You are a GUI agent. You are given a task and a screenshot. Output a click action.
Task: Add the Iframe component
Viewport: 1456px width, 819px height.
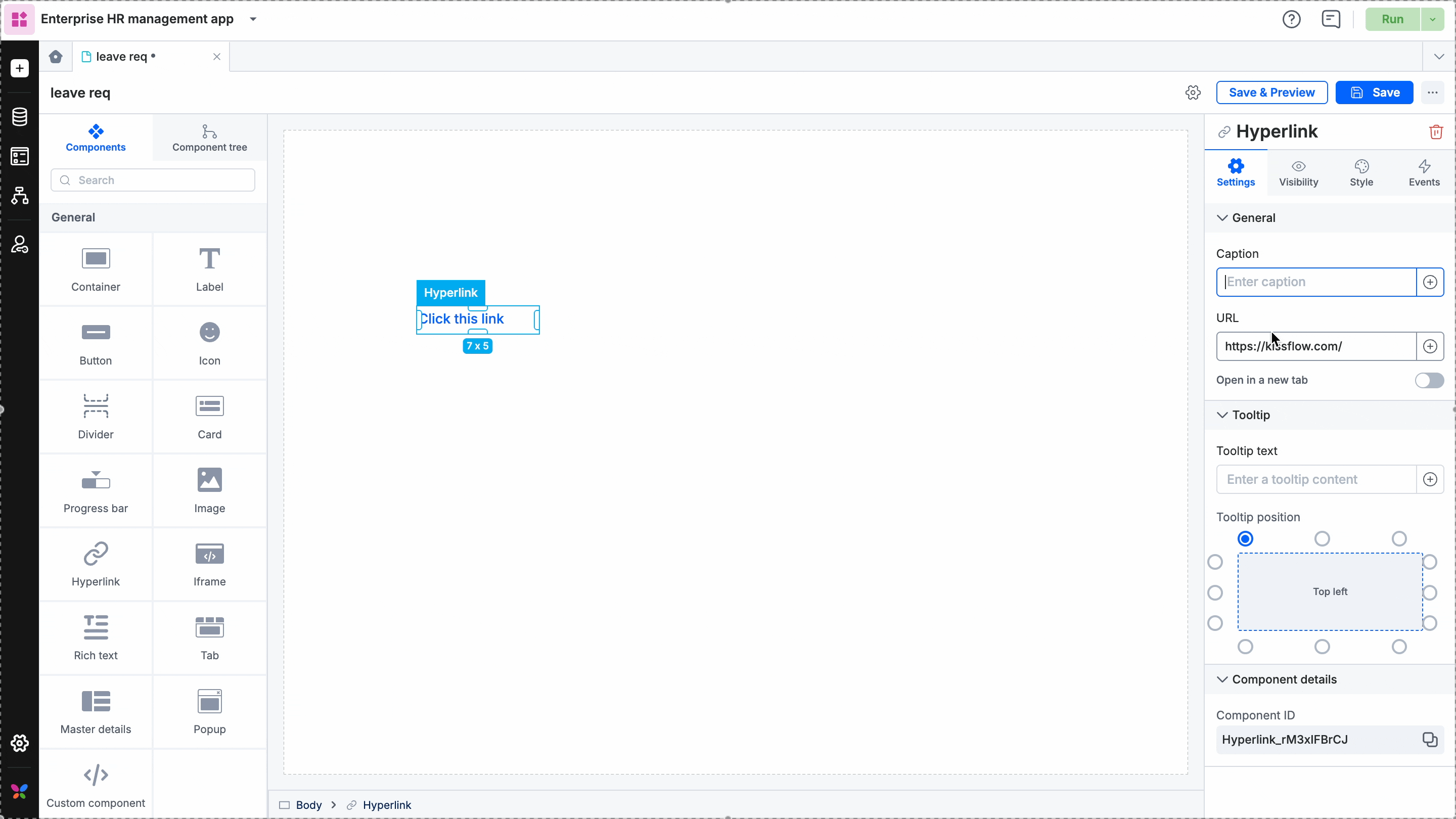coord(209,565)
